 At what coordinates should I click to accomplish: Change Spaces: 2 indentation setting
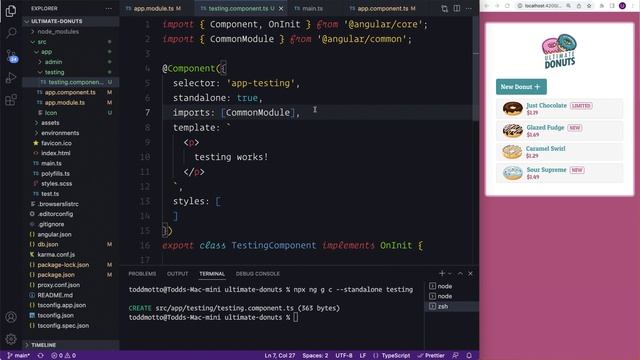(x=315, y=356)
